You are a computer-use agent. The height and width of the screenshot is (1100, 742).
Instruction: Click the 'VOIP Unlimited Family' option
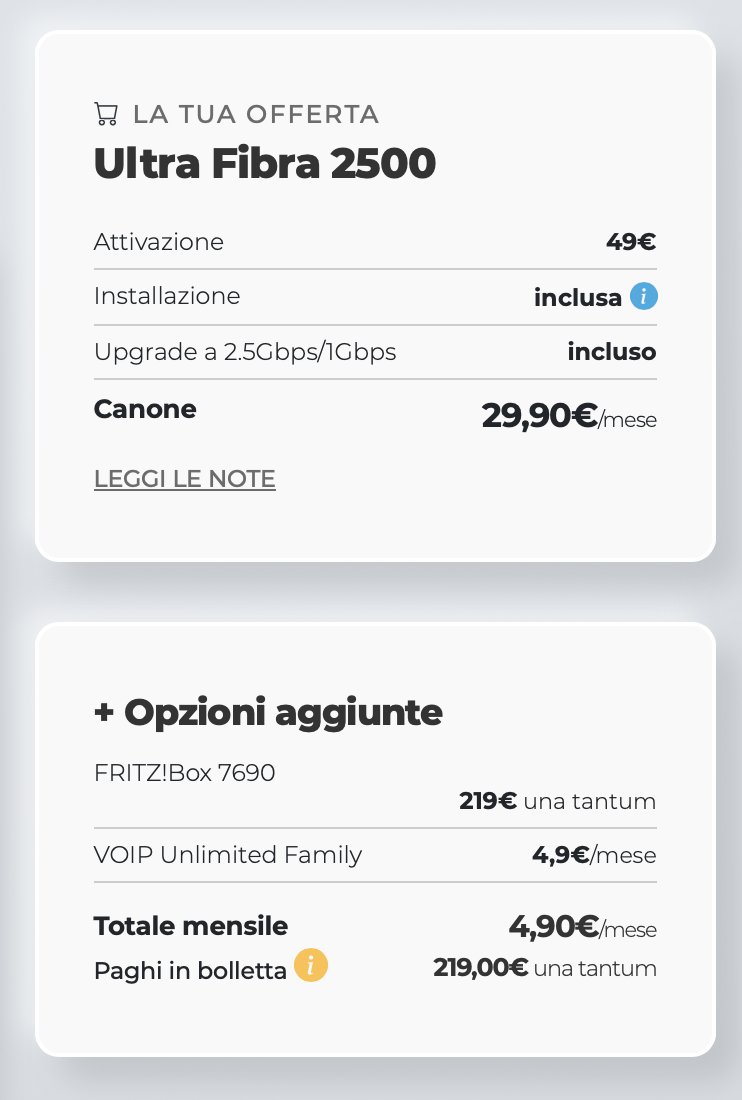[228, 855]
